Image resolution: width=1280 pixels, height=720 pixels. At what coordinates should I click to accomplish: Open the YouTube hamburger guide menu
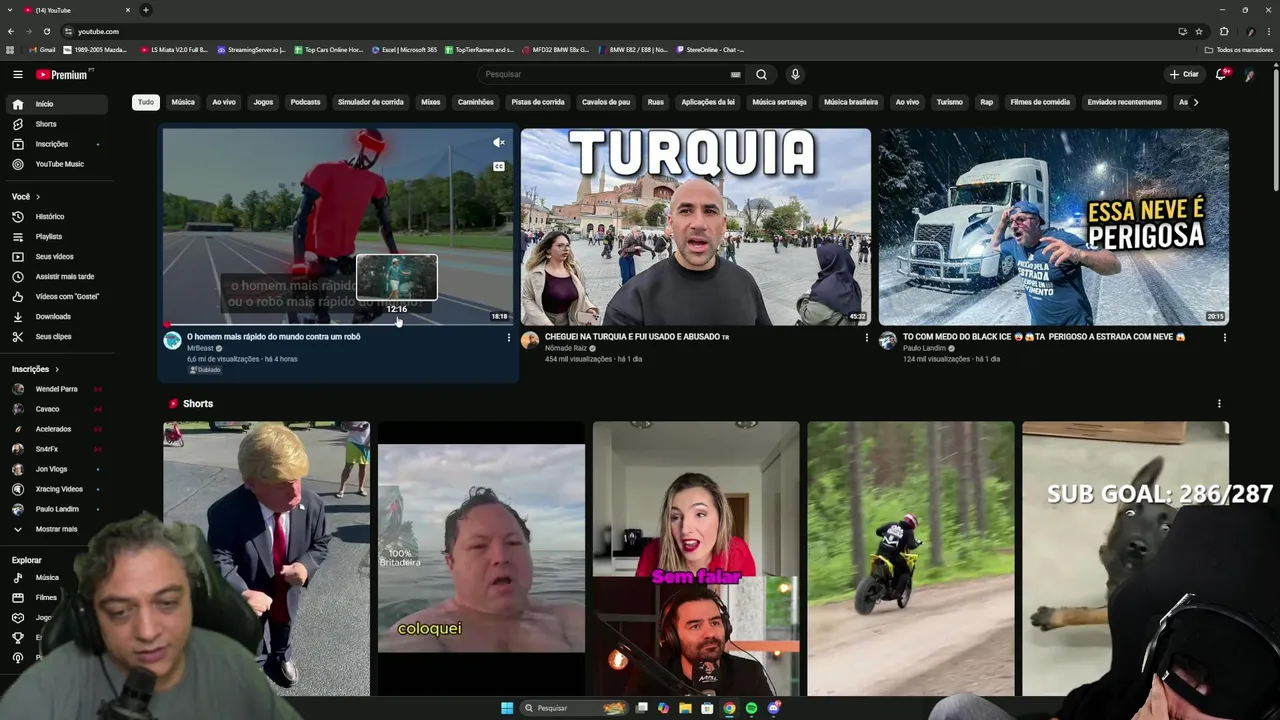(17, 74)
